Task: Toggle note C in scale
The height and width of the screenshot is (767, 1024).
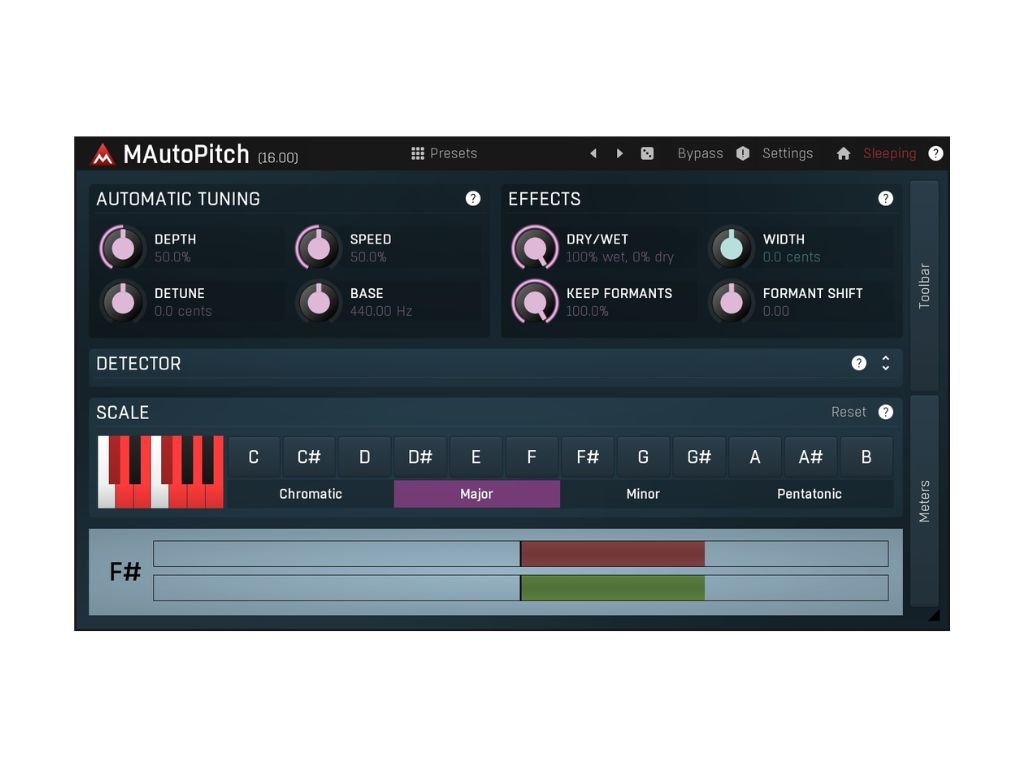Action: (253, 457)
